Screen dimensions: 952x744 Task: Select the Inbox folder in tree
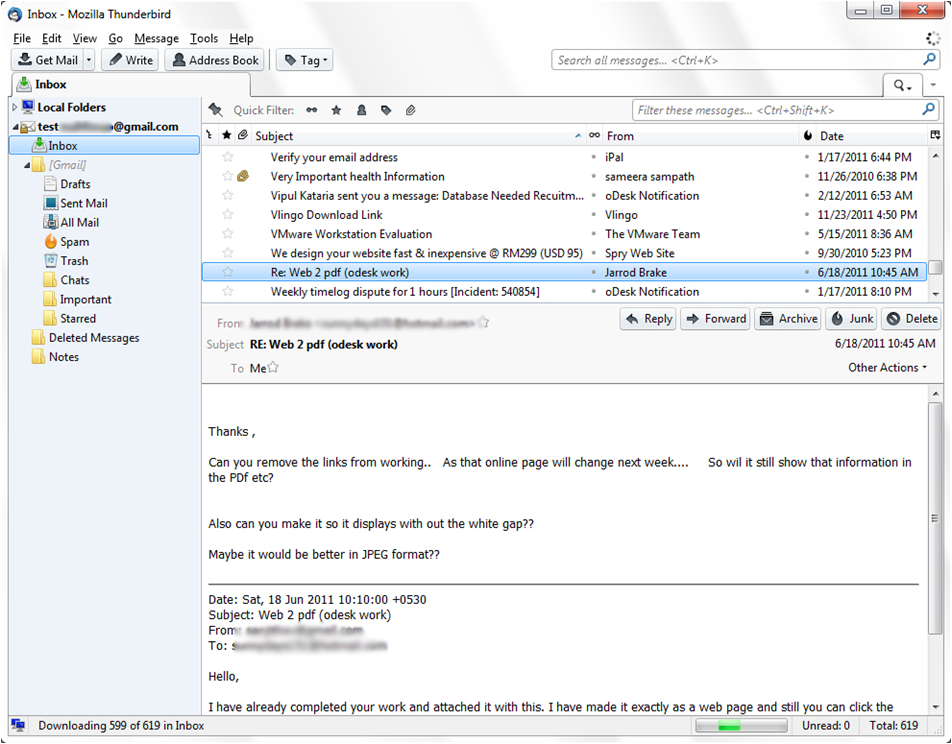(104, 146)
